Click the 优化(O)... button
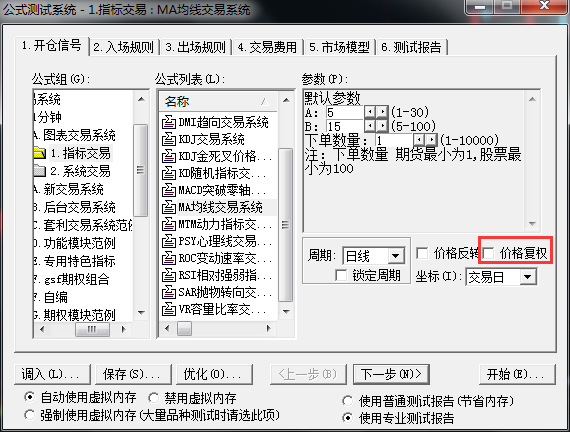This screenshot has width=570, height=432. [214, 375]
